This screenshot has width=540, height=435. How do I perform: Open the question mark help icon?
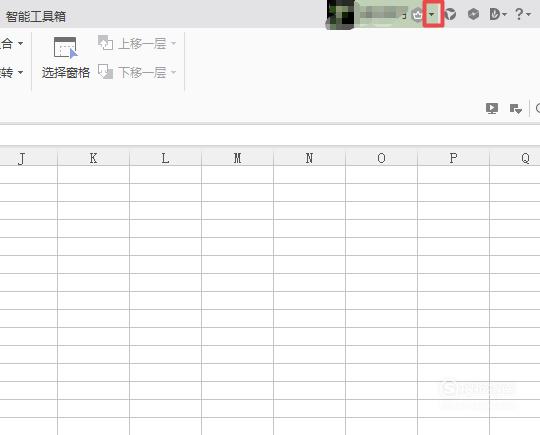tap(519, 14)
